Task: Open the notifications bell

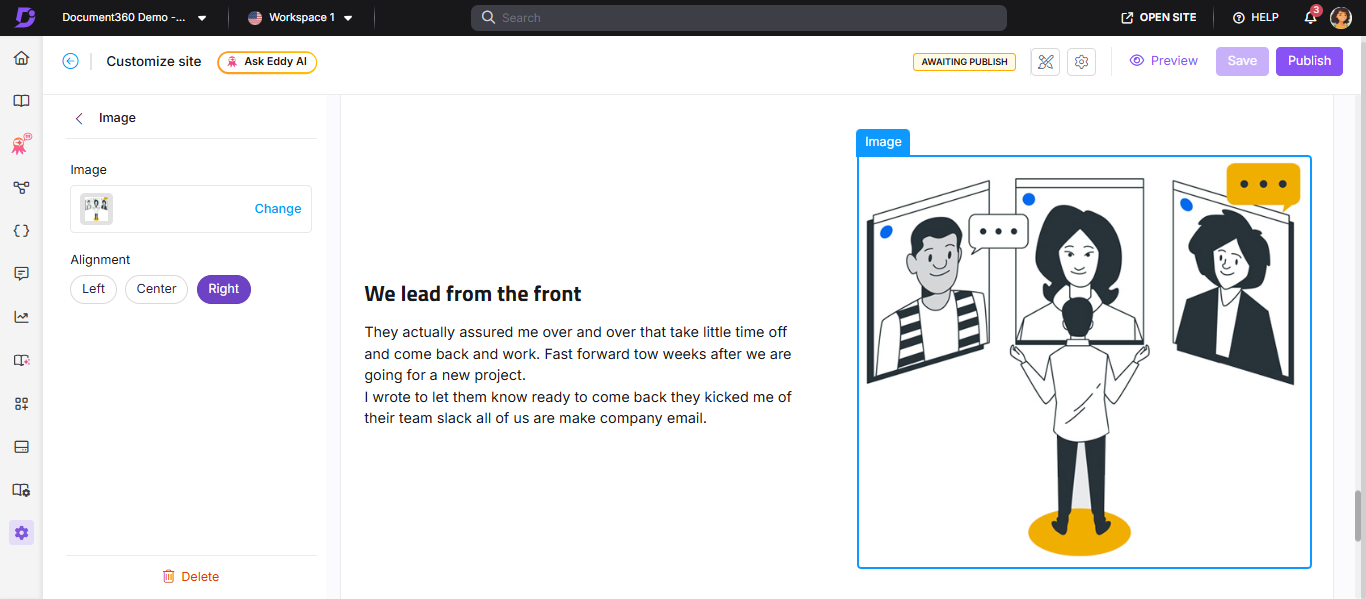Action: (1311, 17)
